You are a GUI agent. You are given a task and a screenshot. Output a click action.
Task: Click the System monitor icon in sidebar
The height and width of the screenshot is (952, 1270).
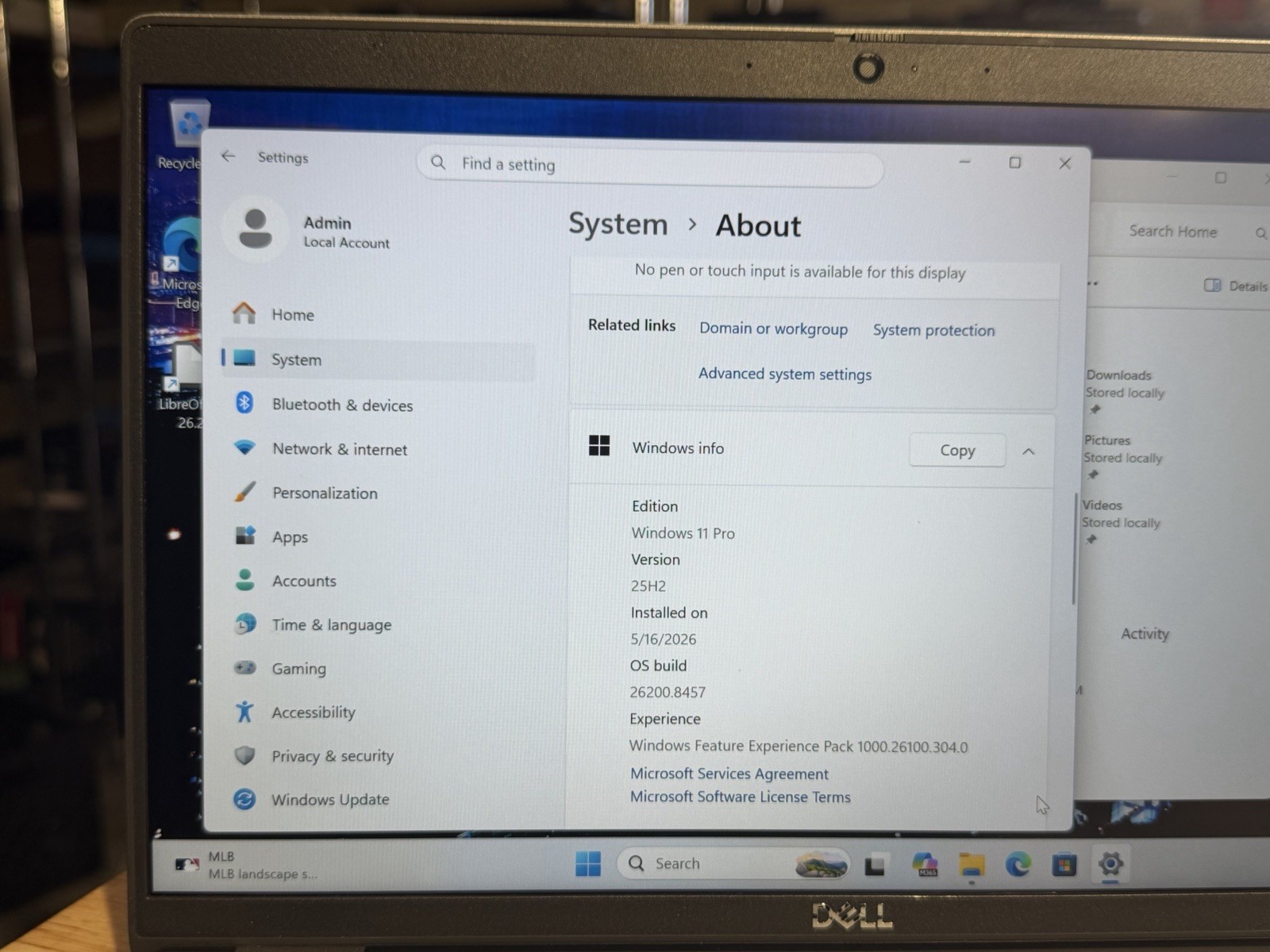point(244,359)
